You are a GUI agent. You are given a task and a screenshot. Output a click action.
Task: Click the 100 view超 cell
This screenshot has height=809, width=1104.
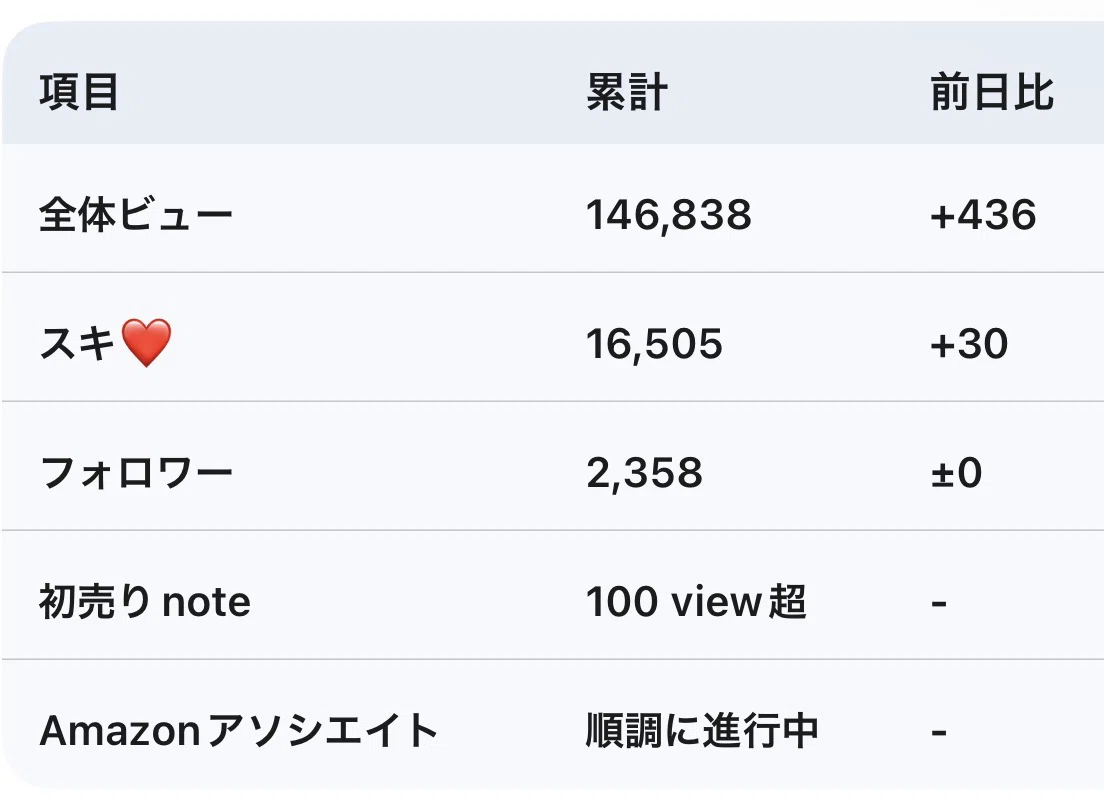pyautogui.click(x=696, y=602)
